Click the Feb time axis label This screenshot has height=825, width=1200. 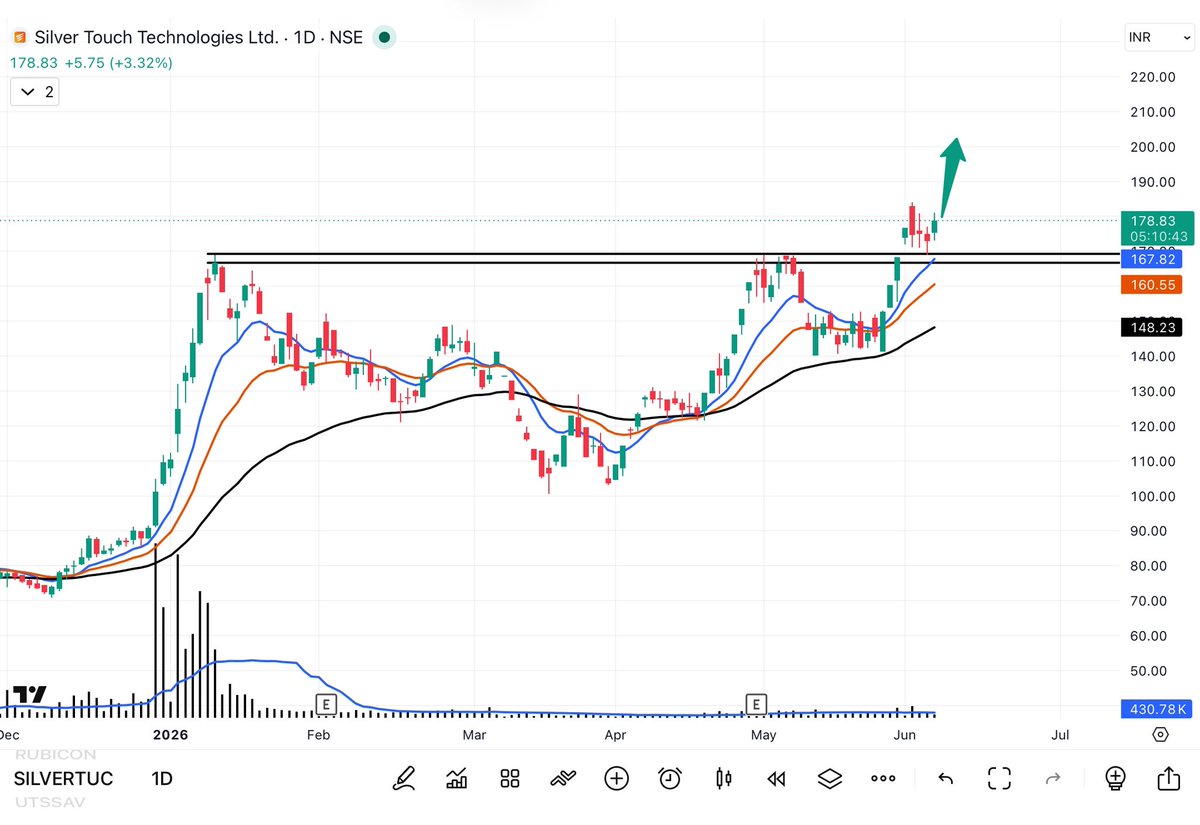tap(318, 735)
